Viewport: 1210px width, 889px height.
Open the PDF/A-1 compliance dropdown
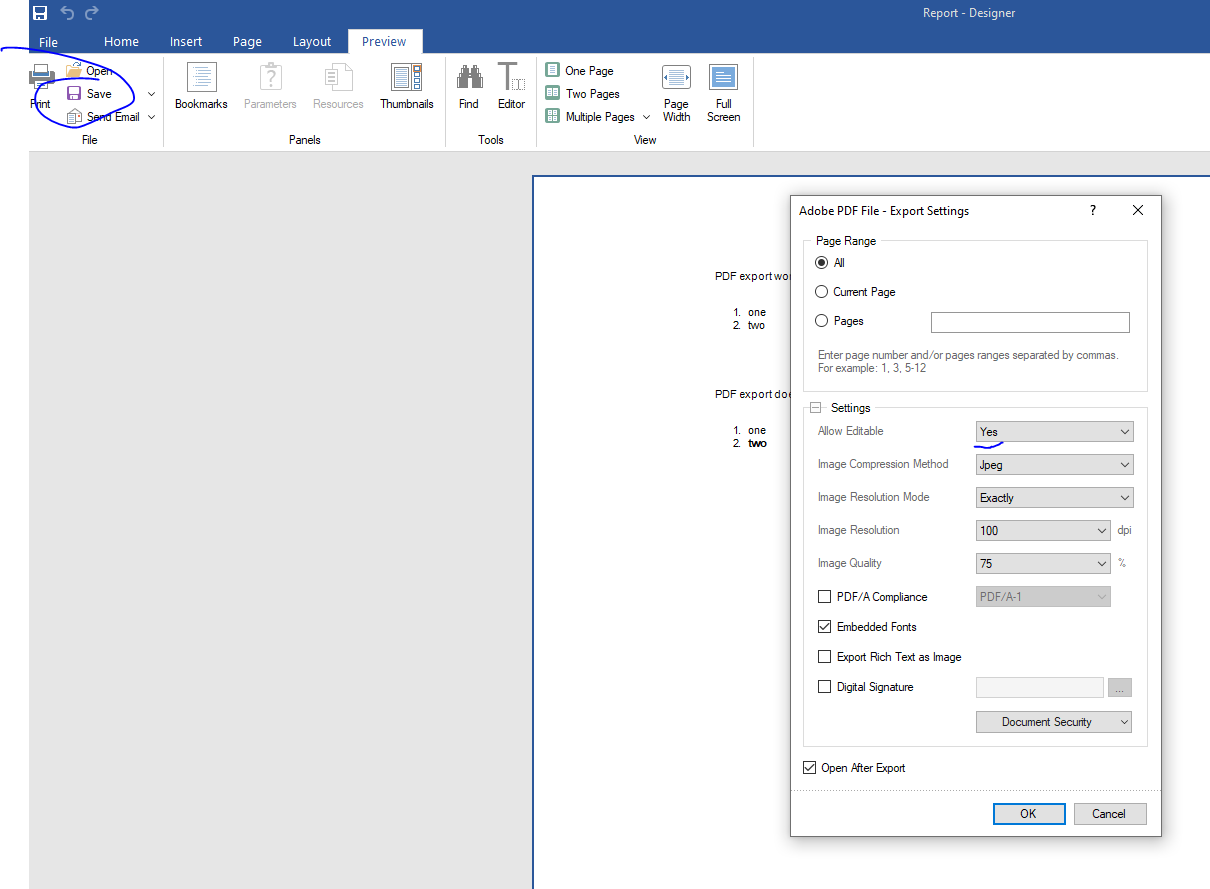(x=1043, y=597)
